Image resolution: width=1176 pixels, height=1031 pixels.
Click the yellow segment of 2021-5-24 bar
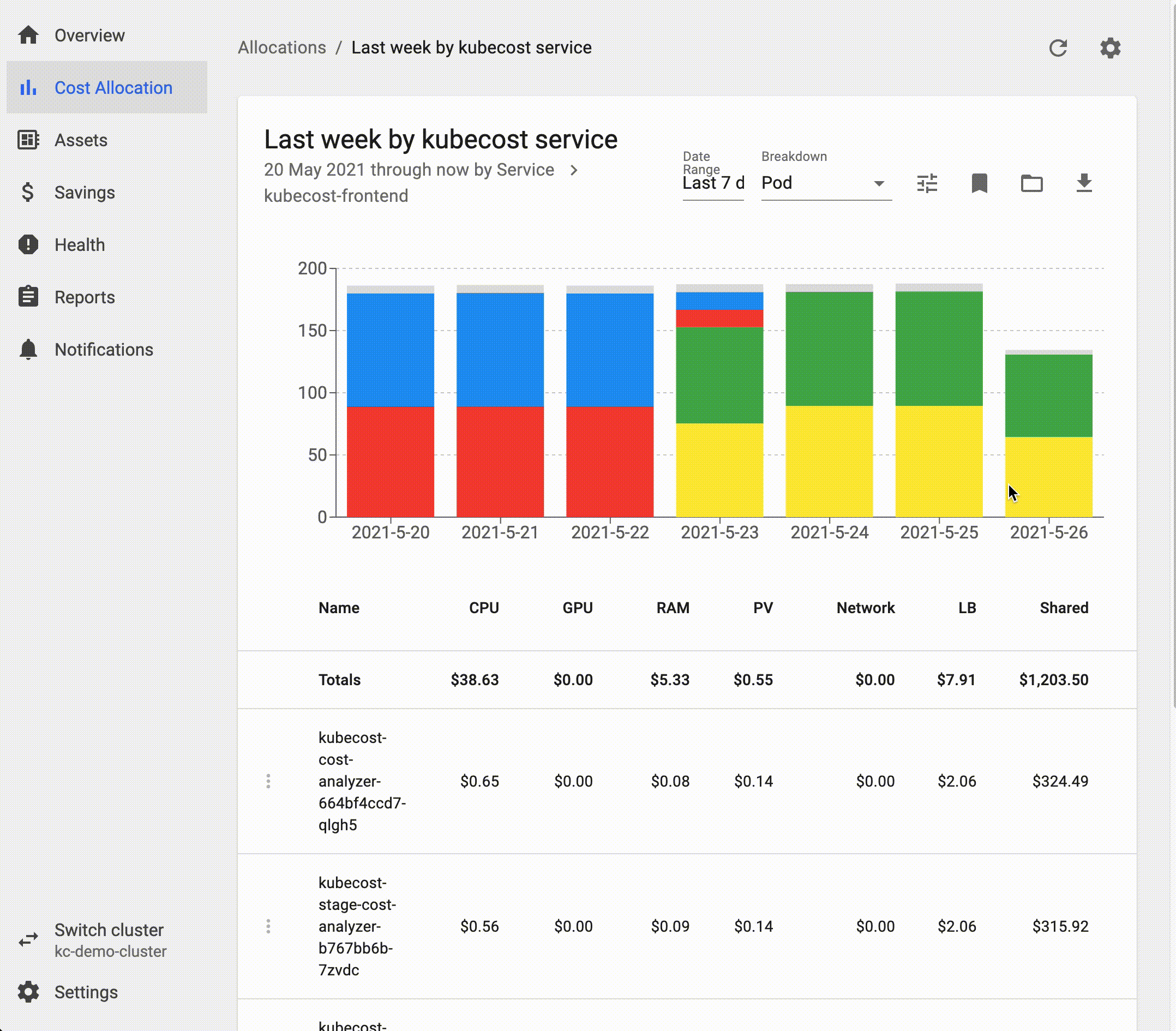click(829, 460)
